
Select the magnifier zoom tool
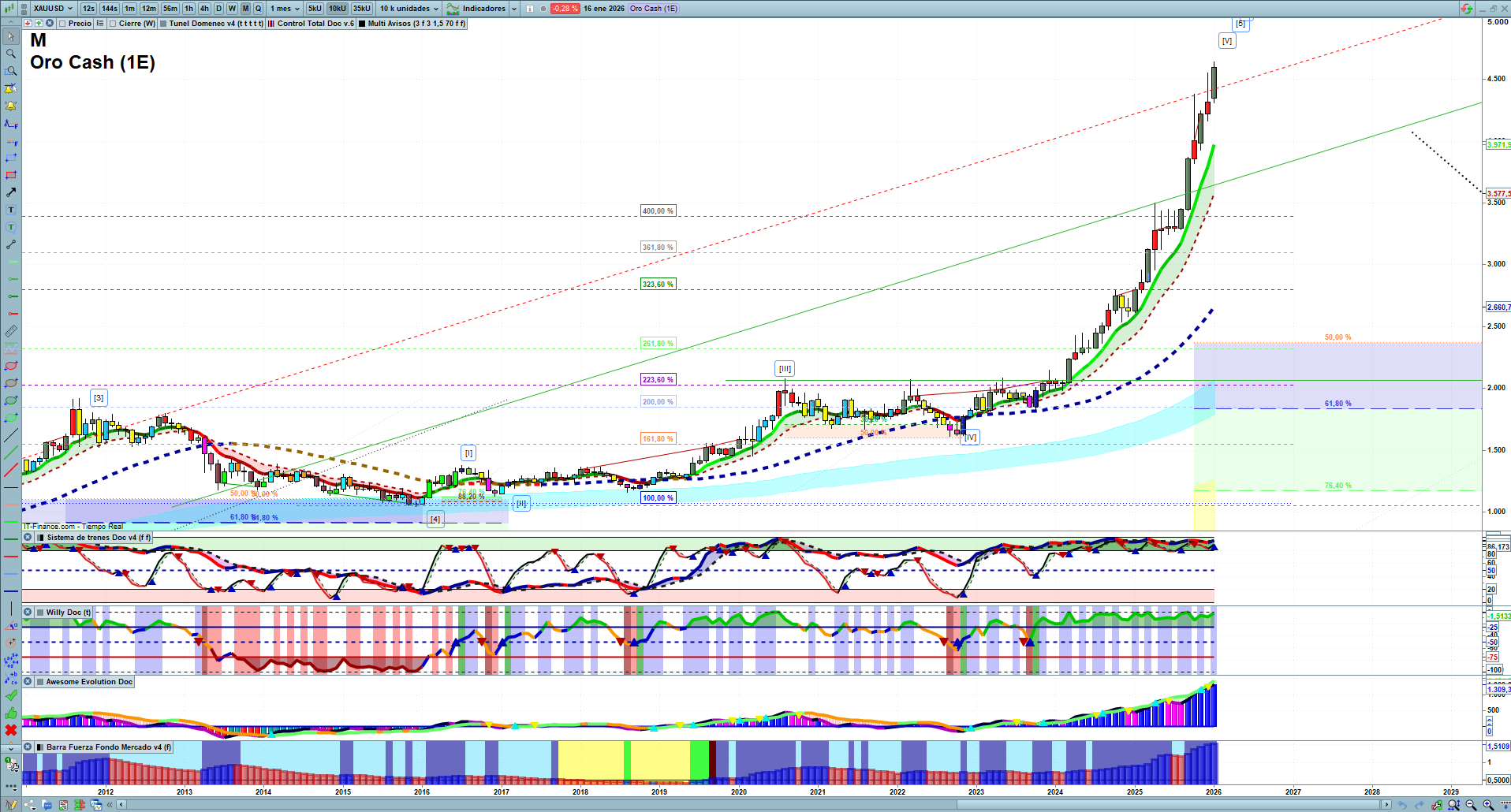[x=11, y=54]
